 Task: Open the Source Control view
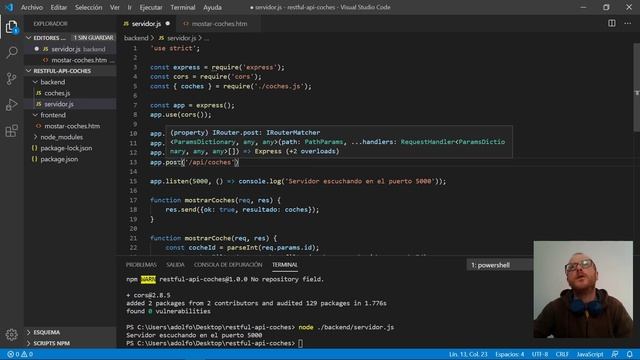(12, 79)
